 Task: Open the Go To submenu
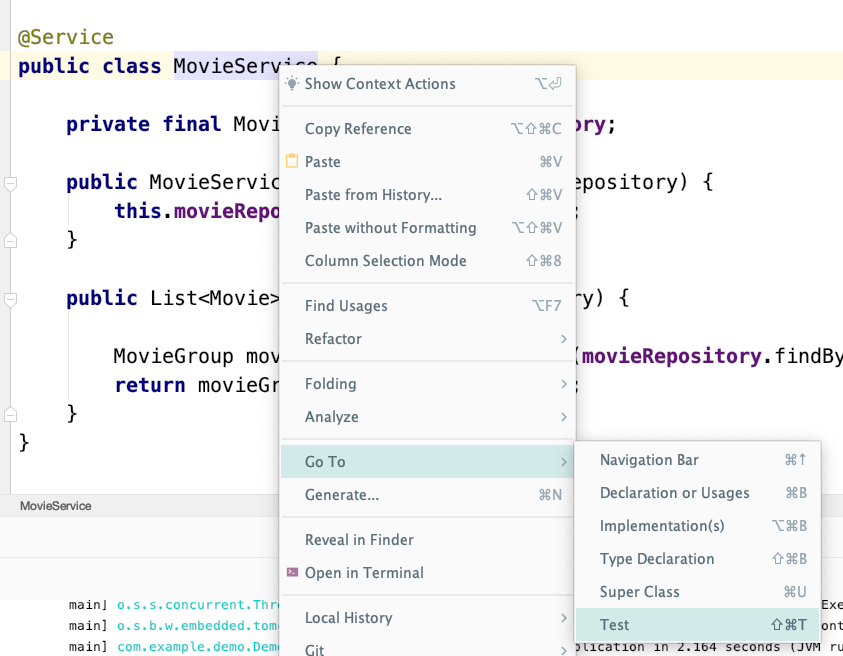coord(428,461)
